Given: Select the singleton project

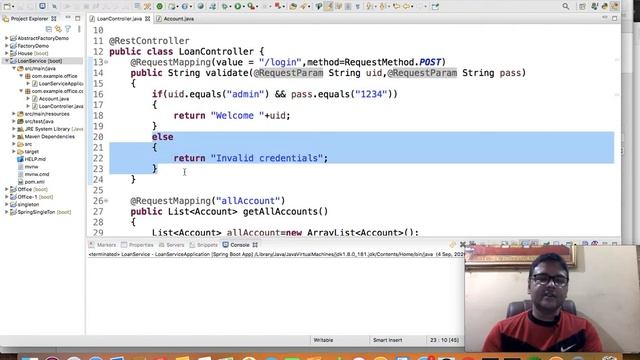Looking at the screenshot, I should point(28,204).
